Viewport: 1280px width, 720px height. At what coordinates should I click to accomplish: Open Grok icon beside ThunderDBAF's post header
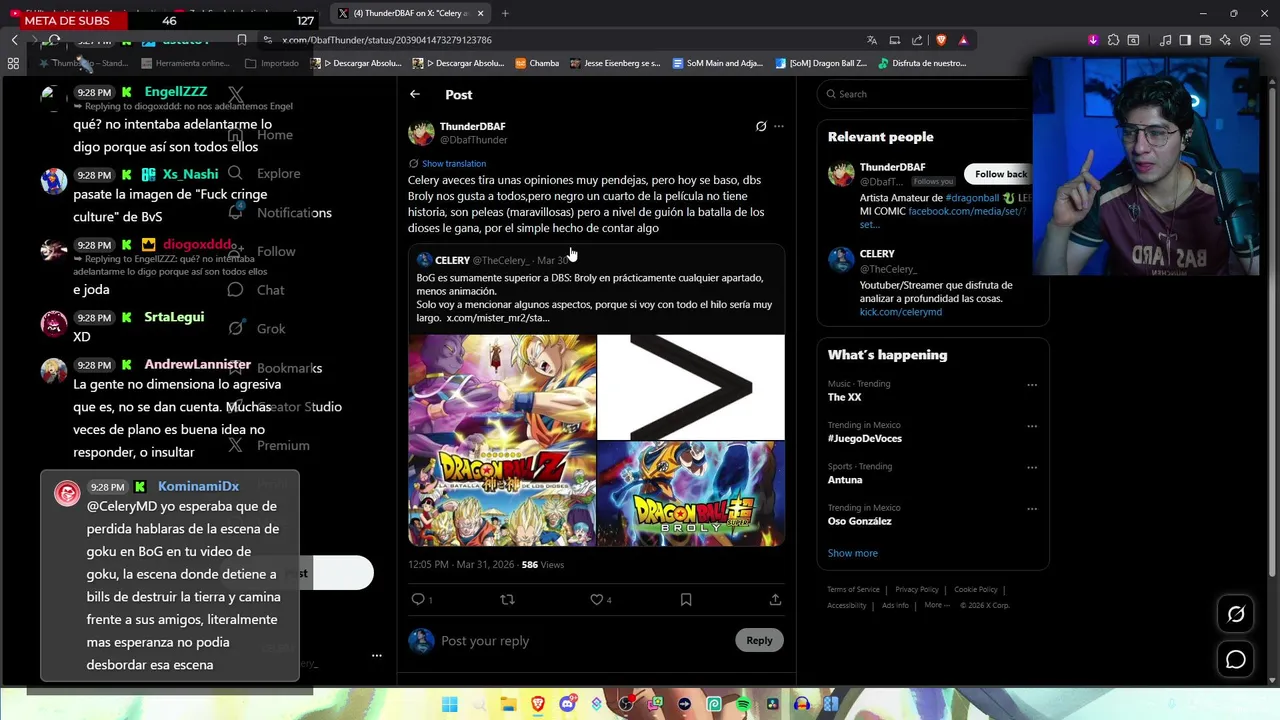tap(761, 126)
